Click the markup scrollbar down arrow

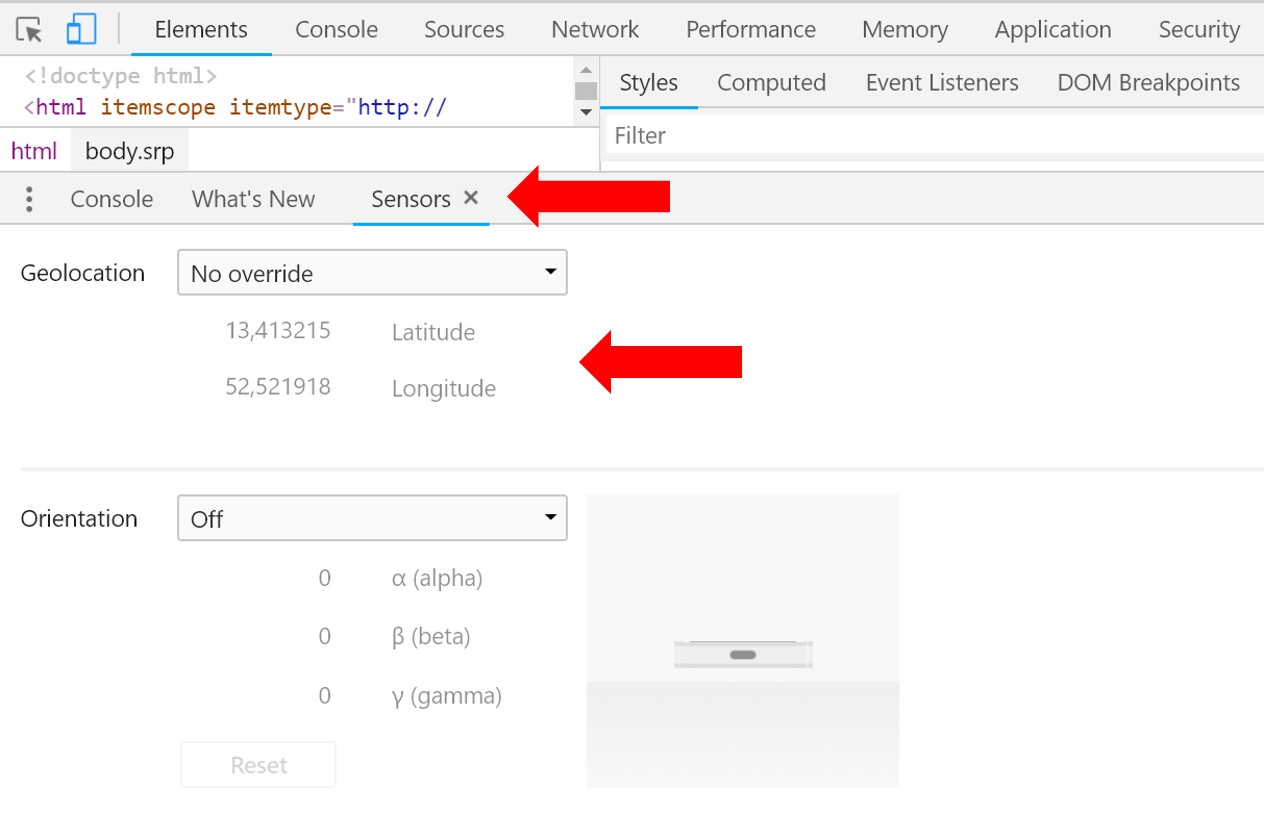(x=585, y=113)
